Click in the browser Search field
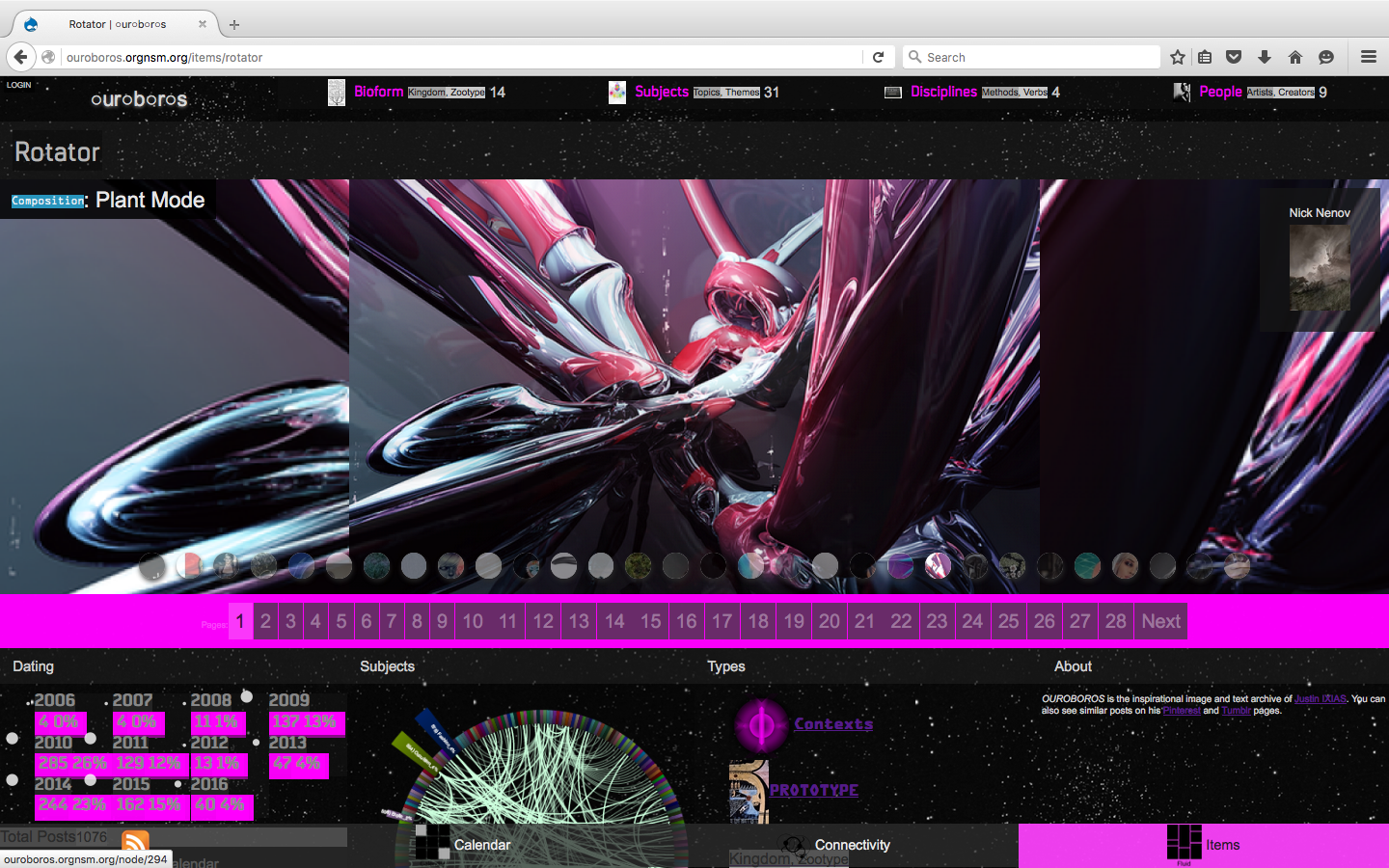Viewport: 1389px width, 868px height. coord(1037,57)
